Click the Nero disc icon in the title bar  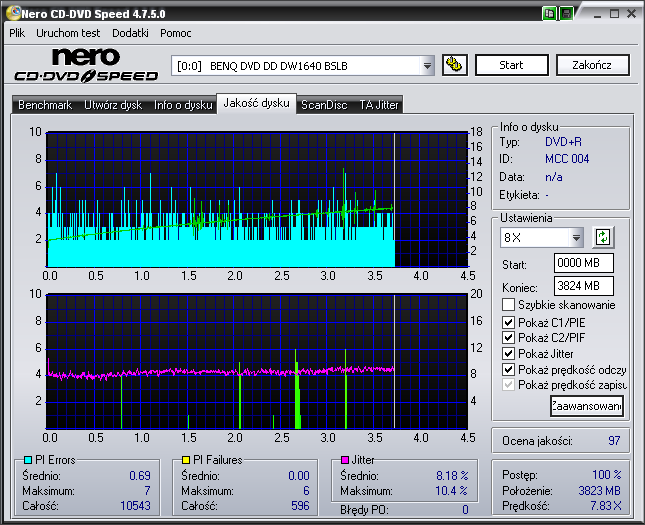11,14
